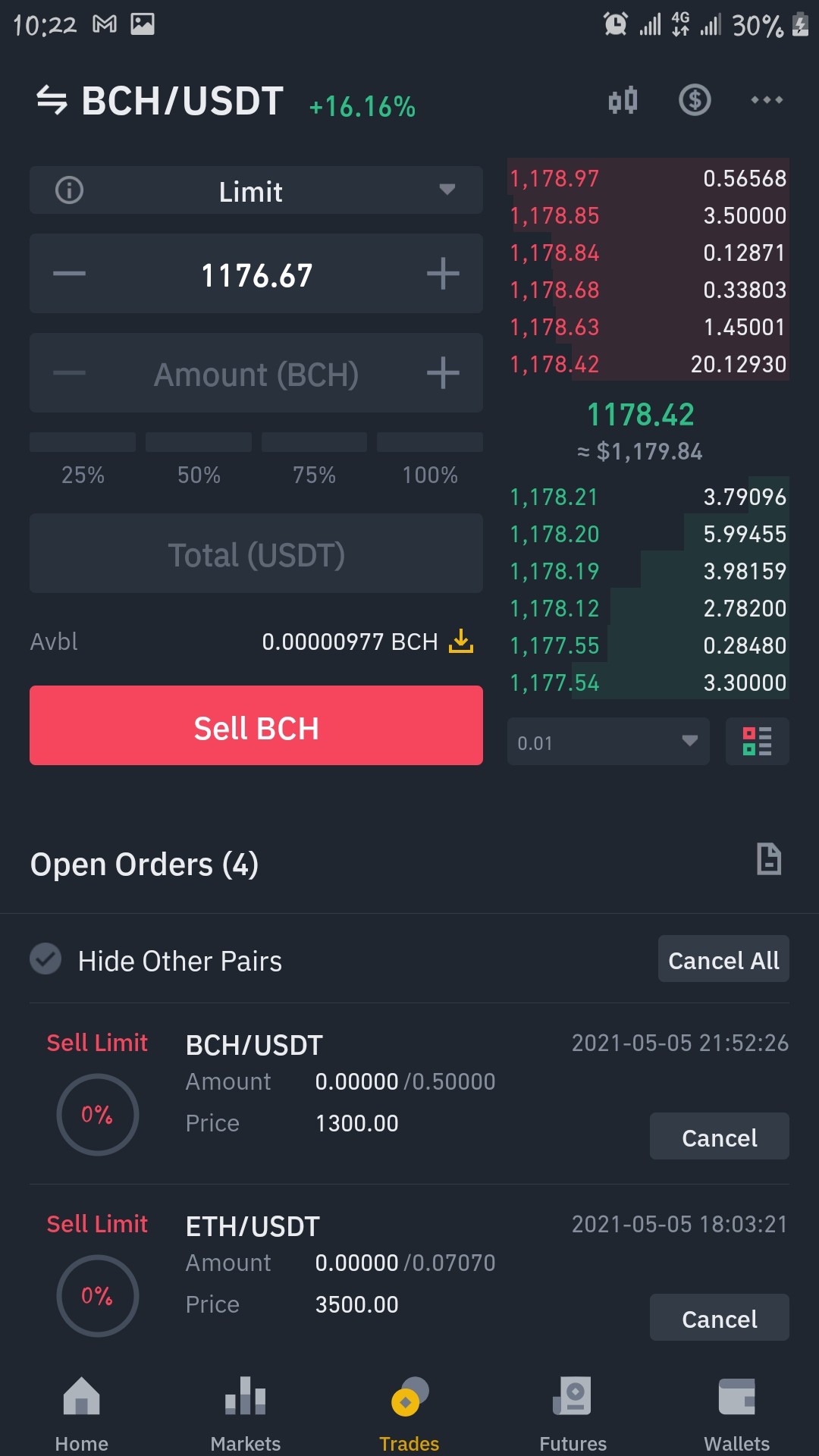Tap the dollar coin icon in header
Image resolution: width=819 pixels, height=1456 pixels.
point(695,100)
